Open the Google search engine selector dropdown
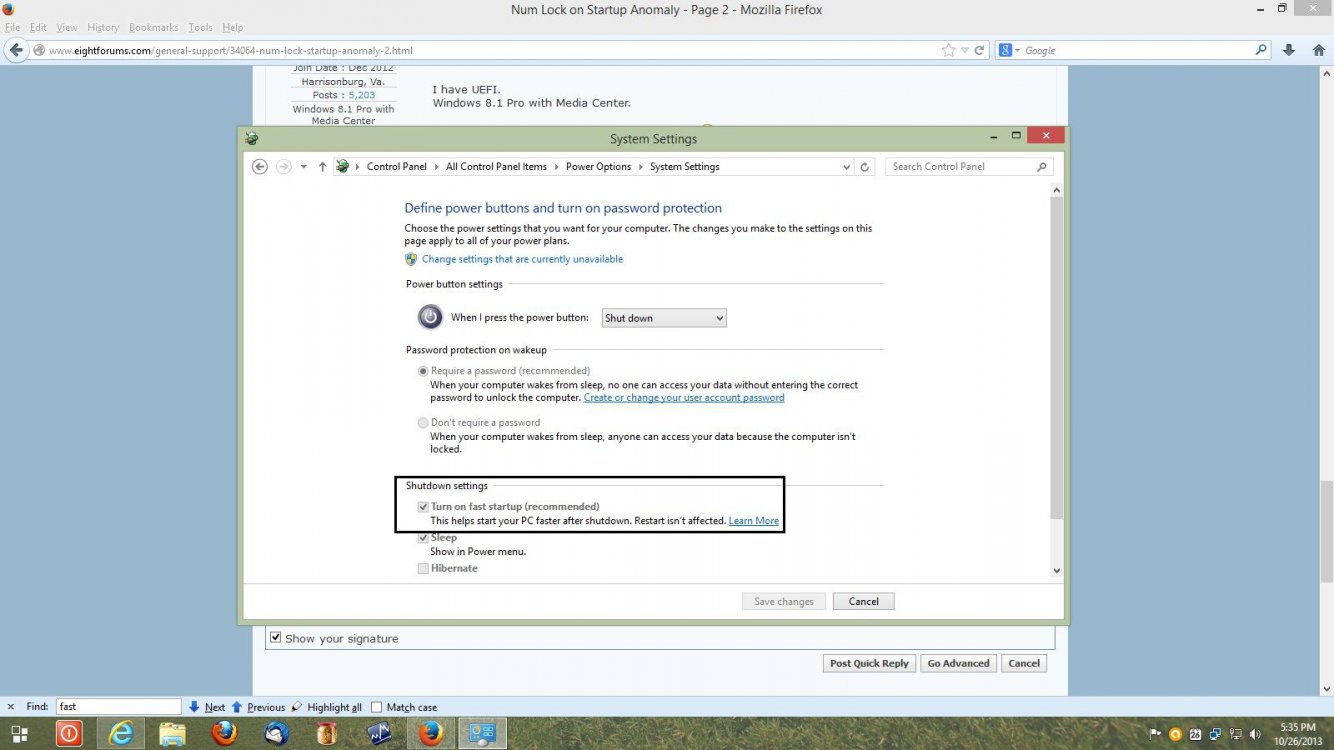 (1010, 50)
